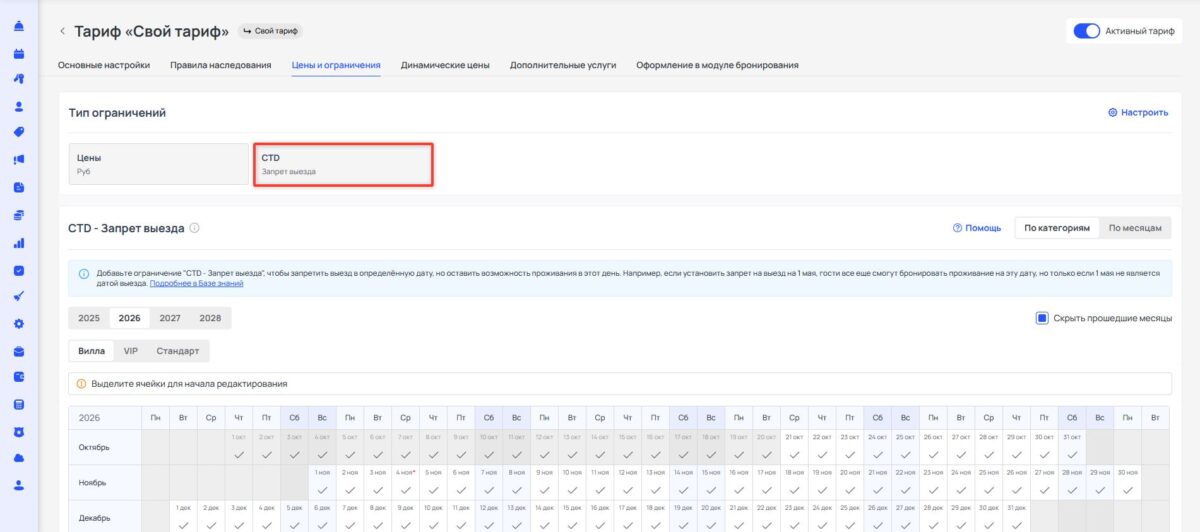Open the cloud sidebar icon
This screenshot has width=1200, height=532.
click(19, 458)
